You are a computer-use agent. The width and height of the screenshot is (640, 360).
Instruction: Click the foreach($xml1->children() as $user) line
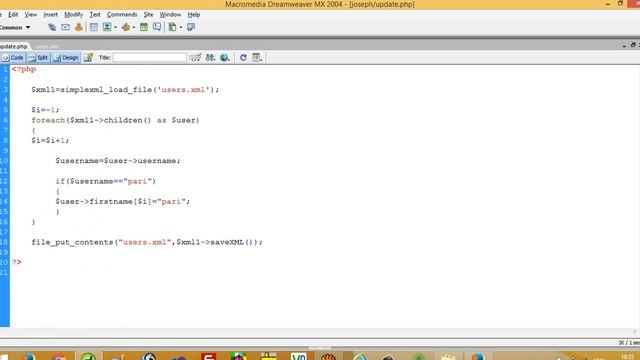pos(116,120)
